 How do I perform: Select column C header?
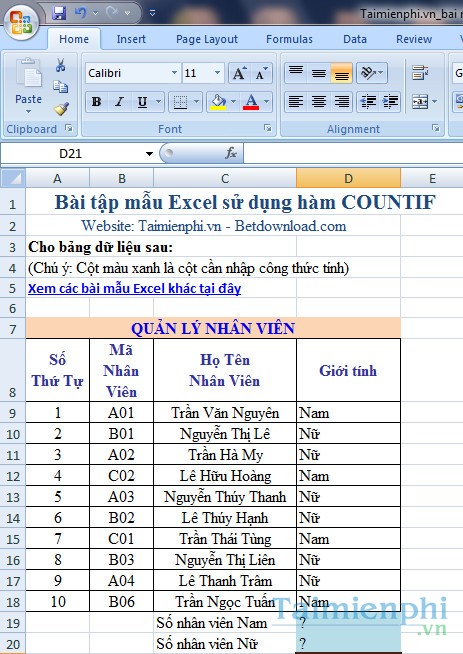(x=225, y=178)
